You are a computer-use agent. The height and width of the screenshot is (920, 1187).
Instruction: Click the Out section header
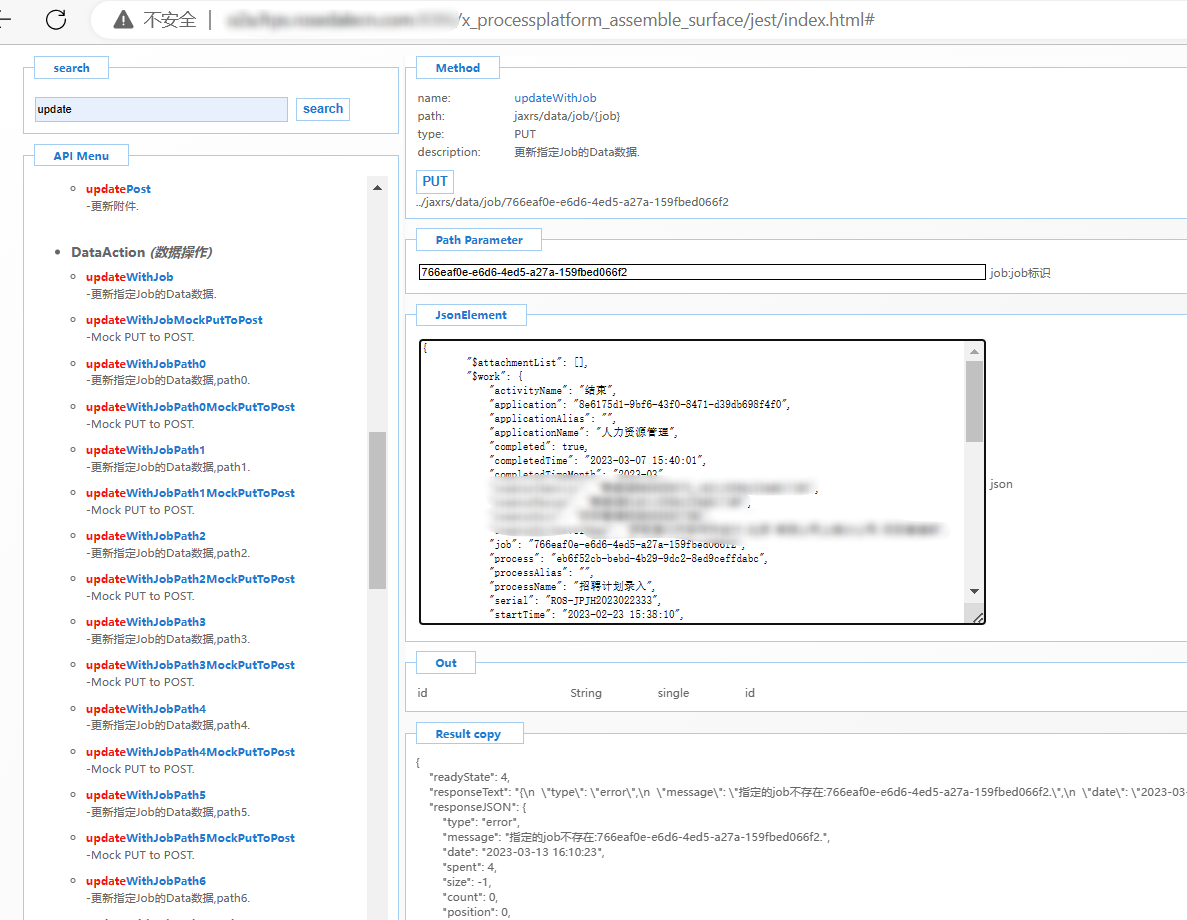[x=446, y=663]
